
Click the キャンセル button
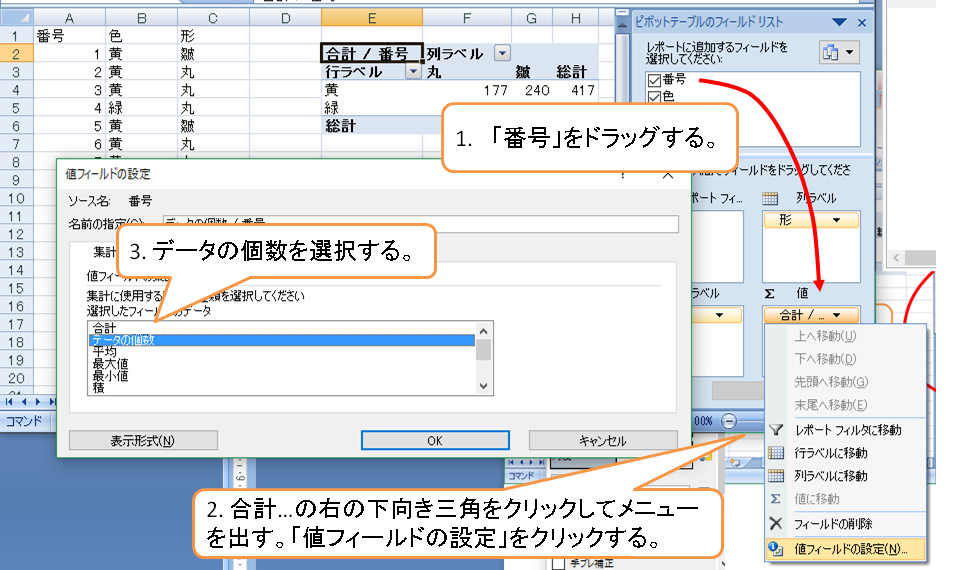(x=602, y=440)
